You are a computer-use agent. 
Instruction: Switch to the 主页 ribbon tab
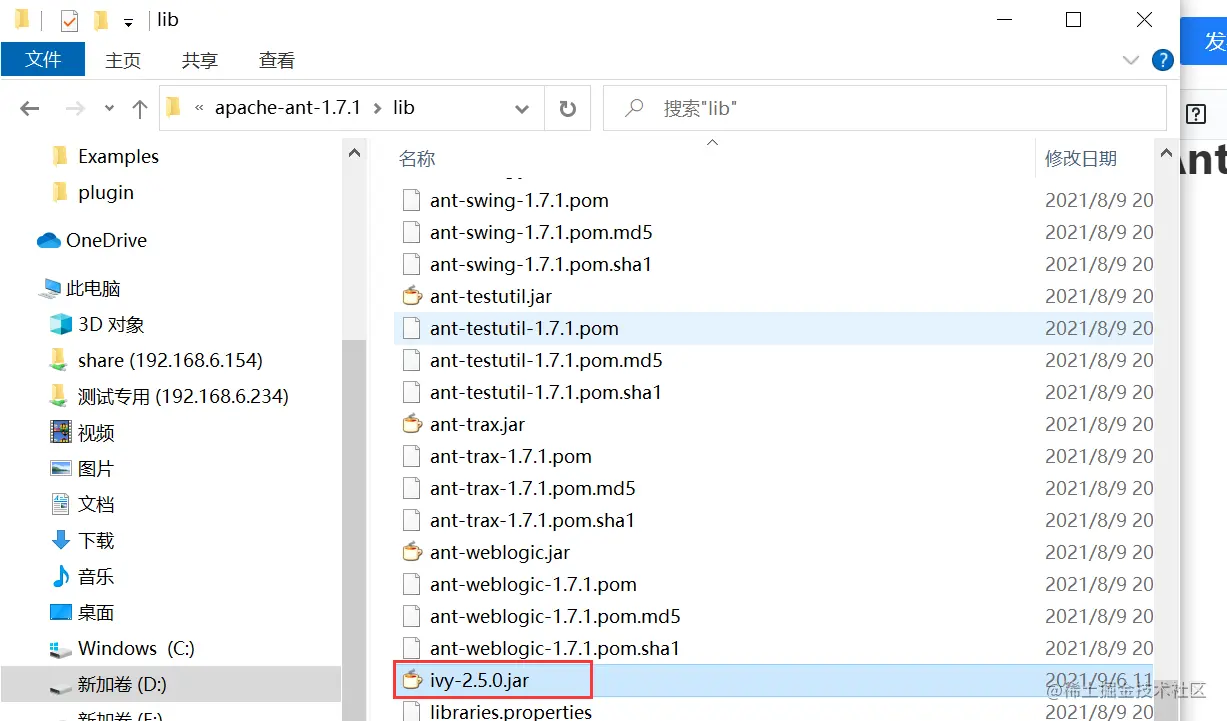coord(123,60)
